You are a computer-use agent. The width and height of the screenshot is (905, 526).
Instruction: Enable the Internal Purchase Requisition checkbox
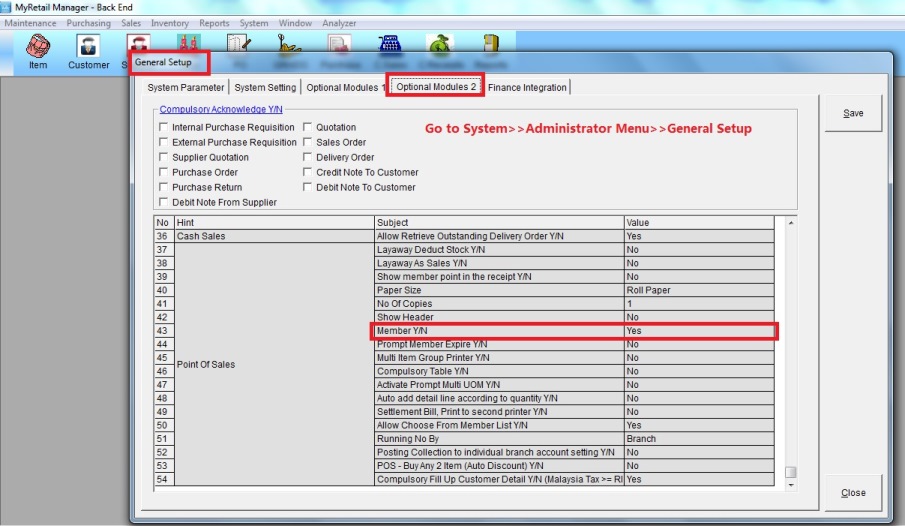click(x=164, y=128)
